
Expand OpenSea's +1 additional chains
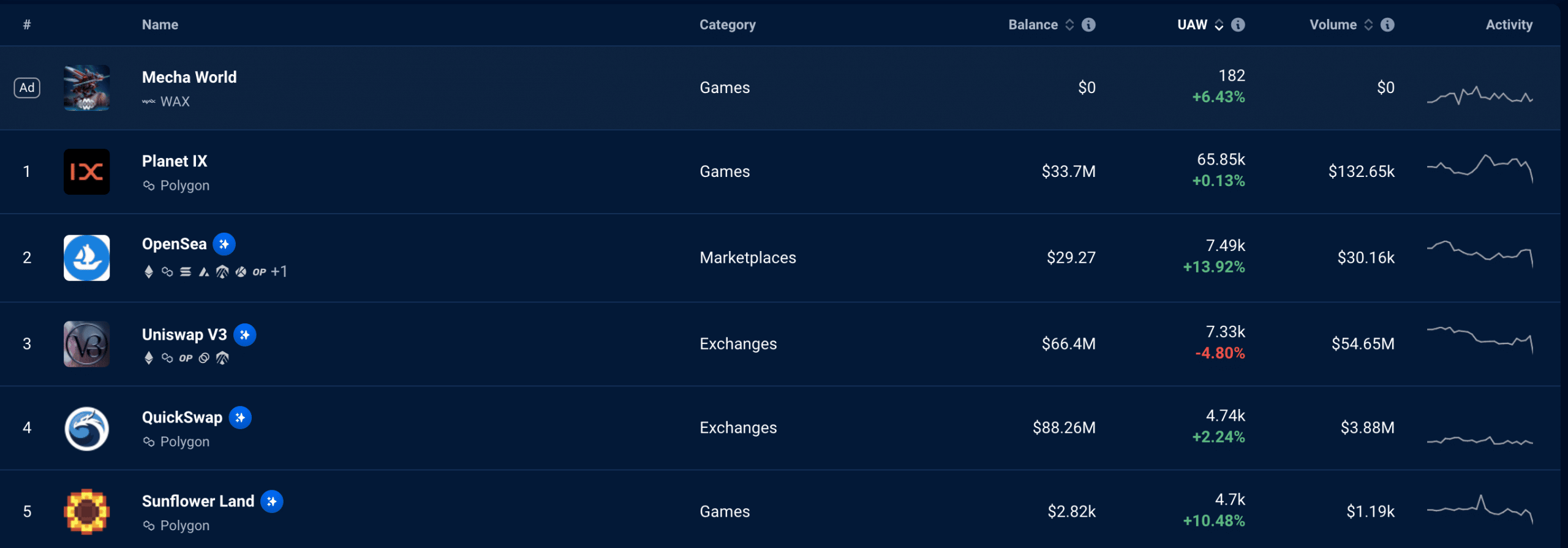(279, 271)
